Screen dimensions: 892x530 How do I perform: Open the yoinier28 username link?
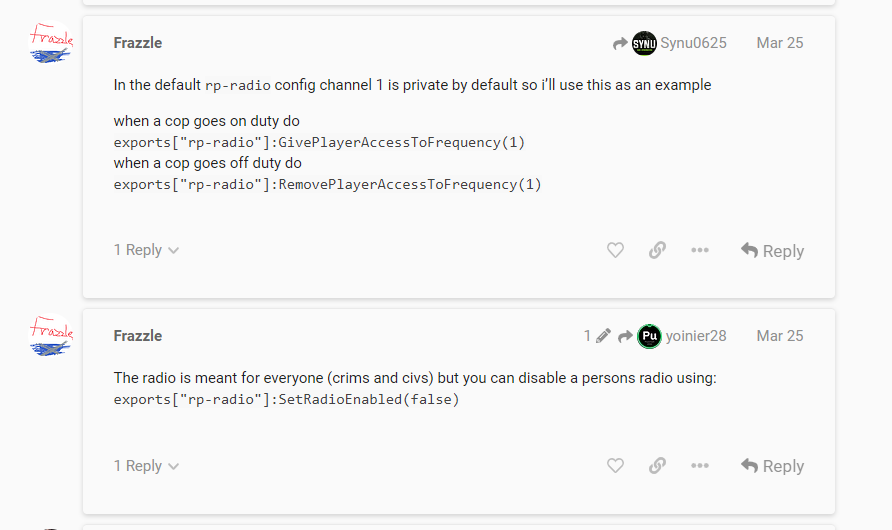(696, 336)
